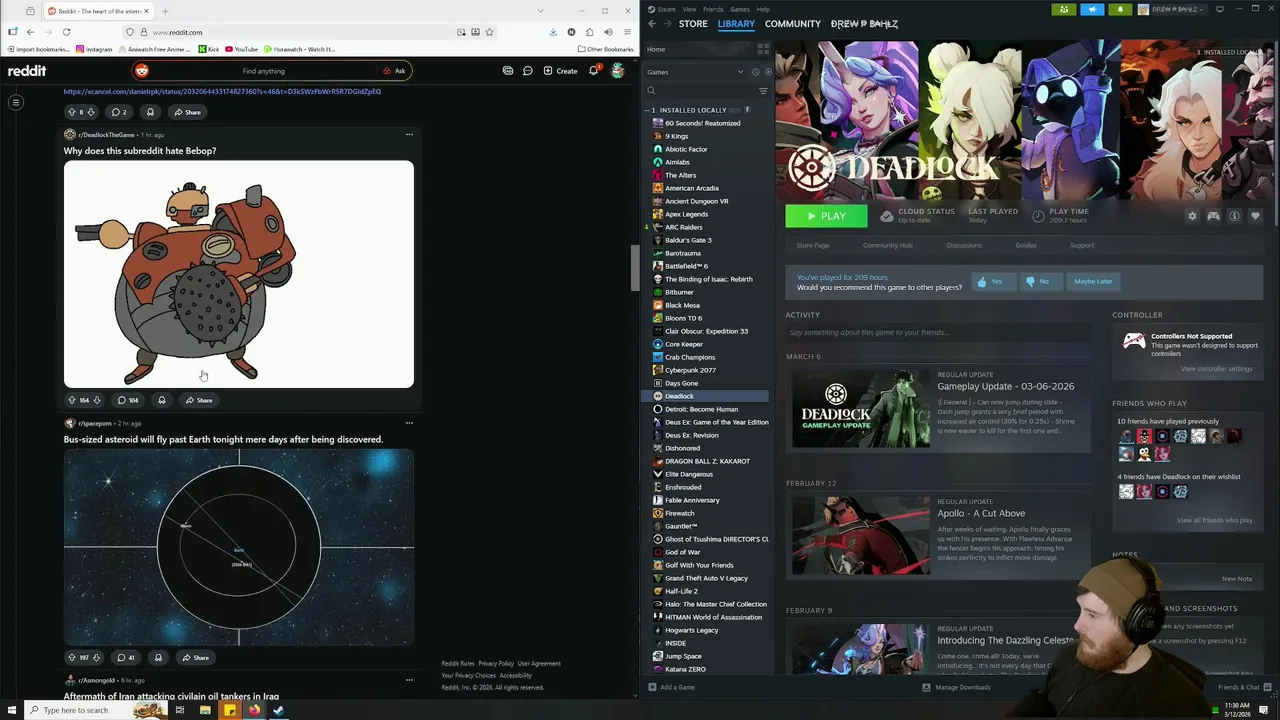Collapse the Installed Locally category
1280x720 pixels.
click(646, 110)
